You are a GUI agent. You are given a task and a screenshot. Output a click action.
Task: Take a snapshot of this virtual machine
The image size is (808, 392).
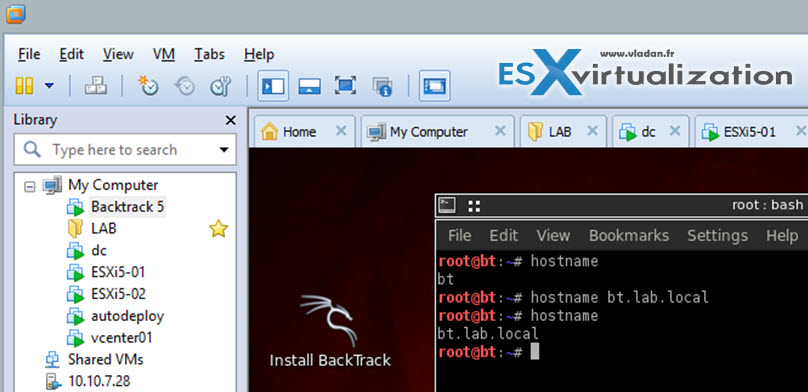(x=148, y=86)
